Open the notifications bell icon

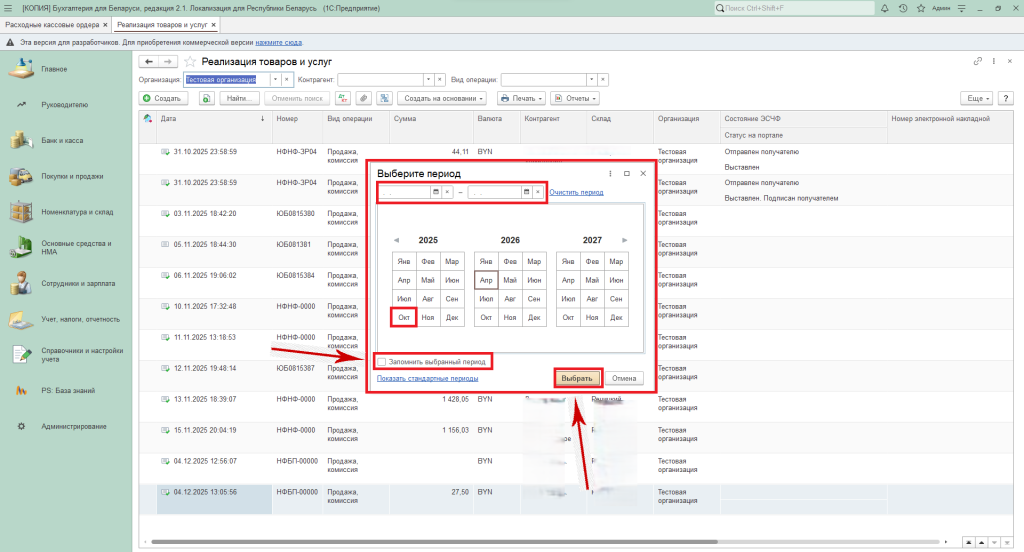886,8
